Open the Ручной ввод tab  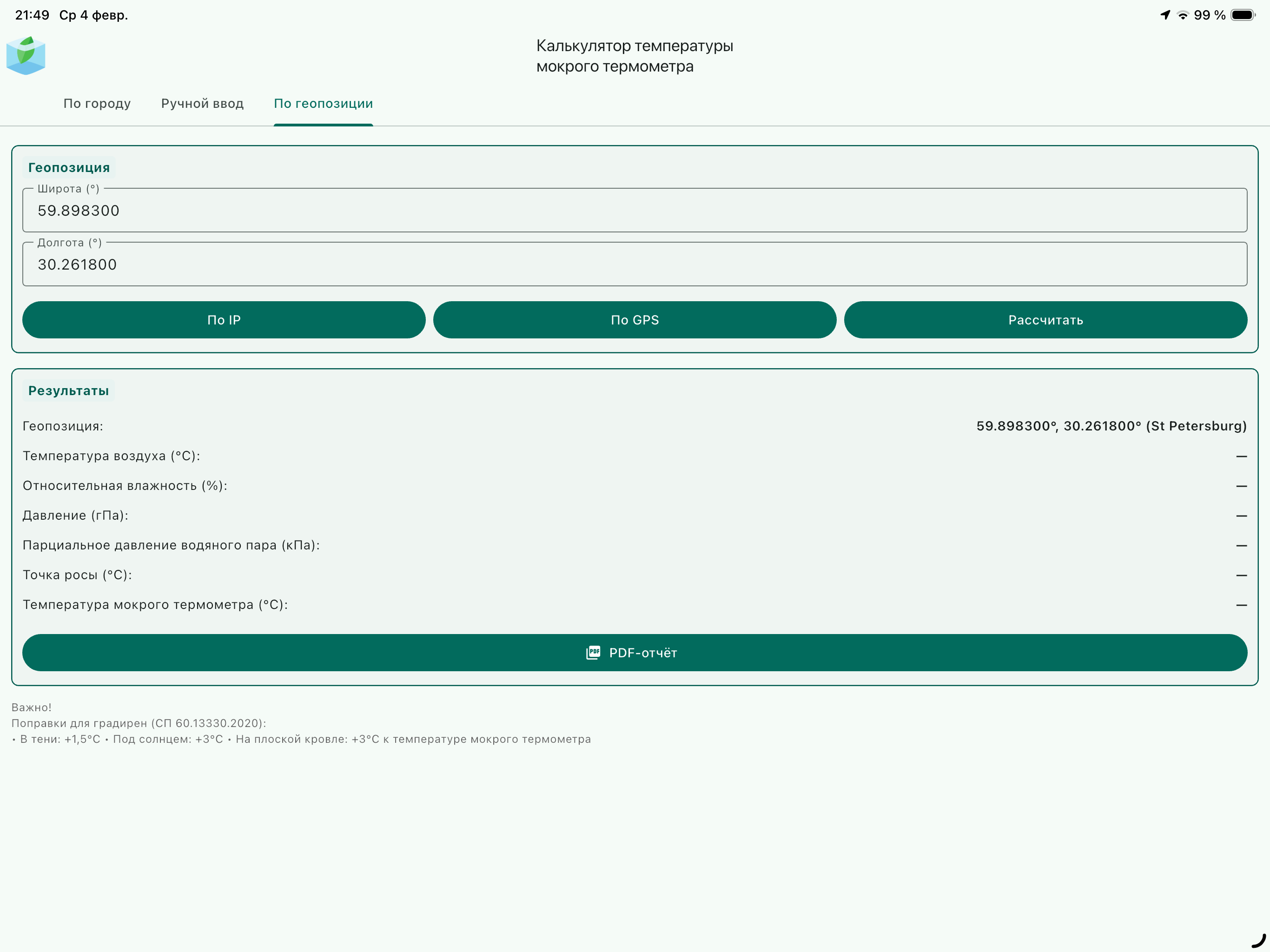(202, 103)
